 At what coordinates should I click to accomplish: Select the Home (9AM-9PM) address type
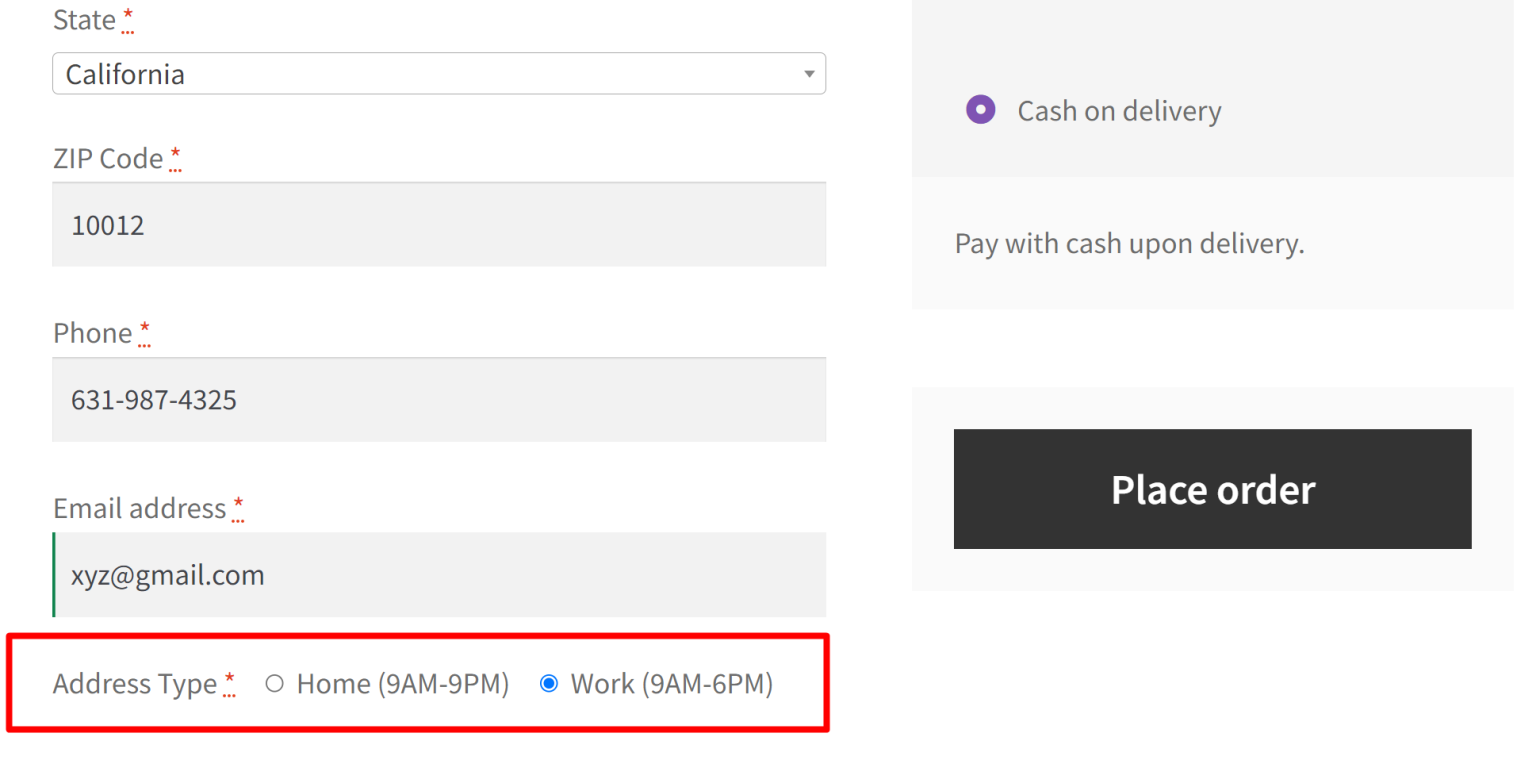click(275, 683)
